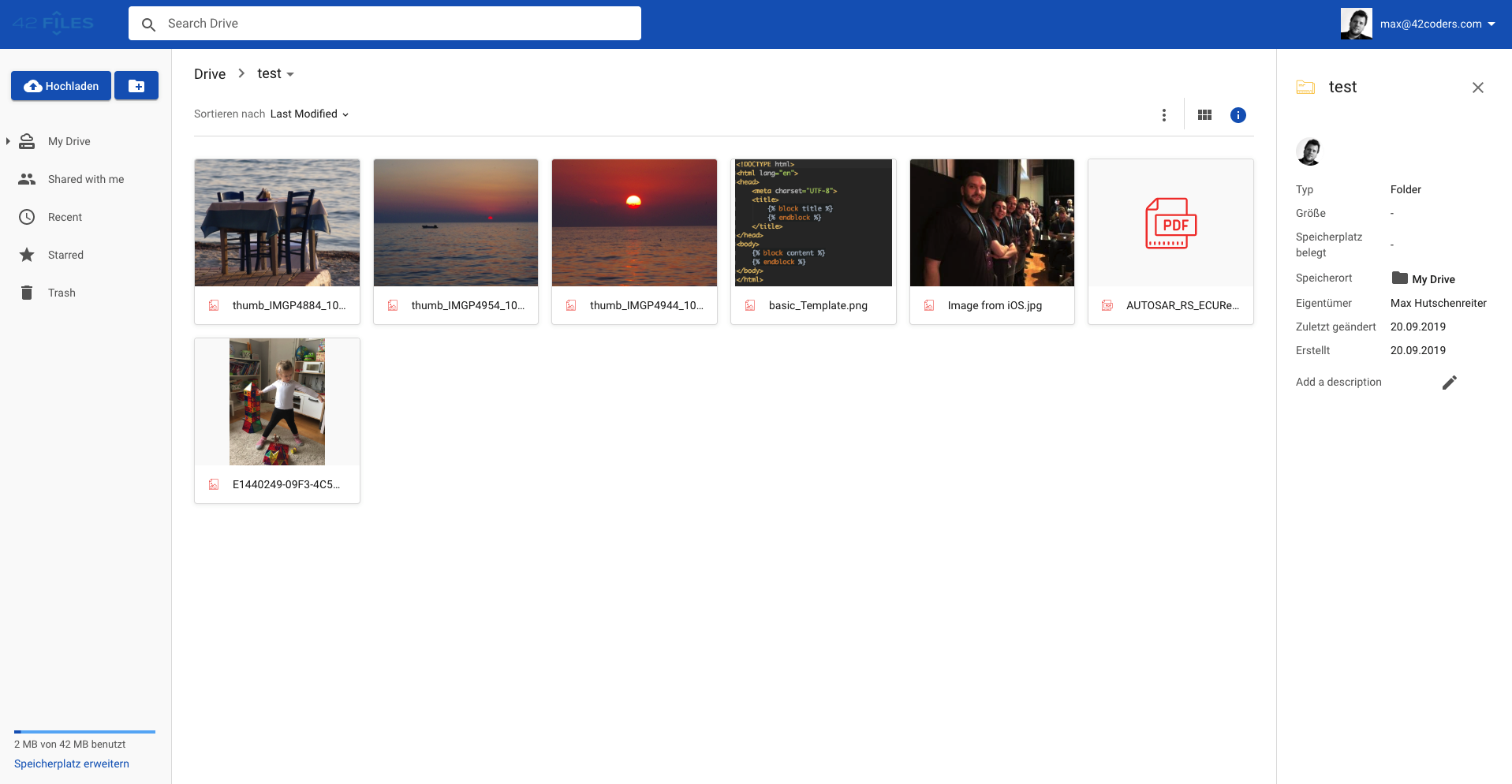Click the user avatar in the header
The height and width of the screenshot is (784, 1512).
[x=1357, y=24]
